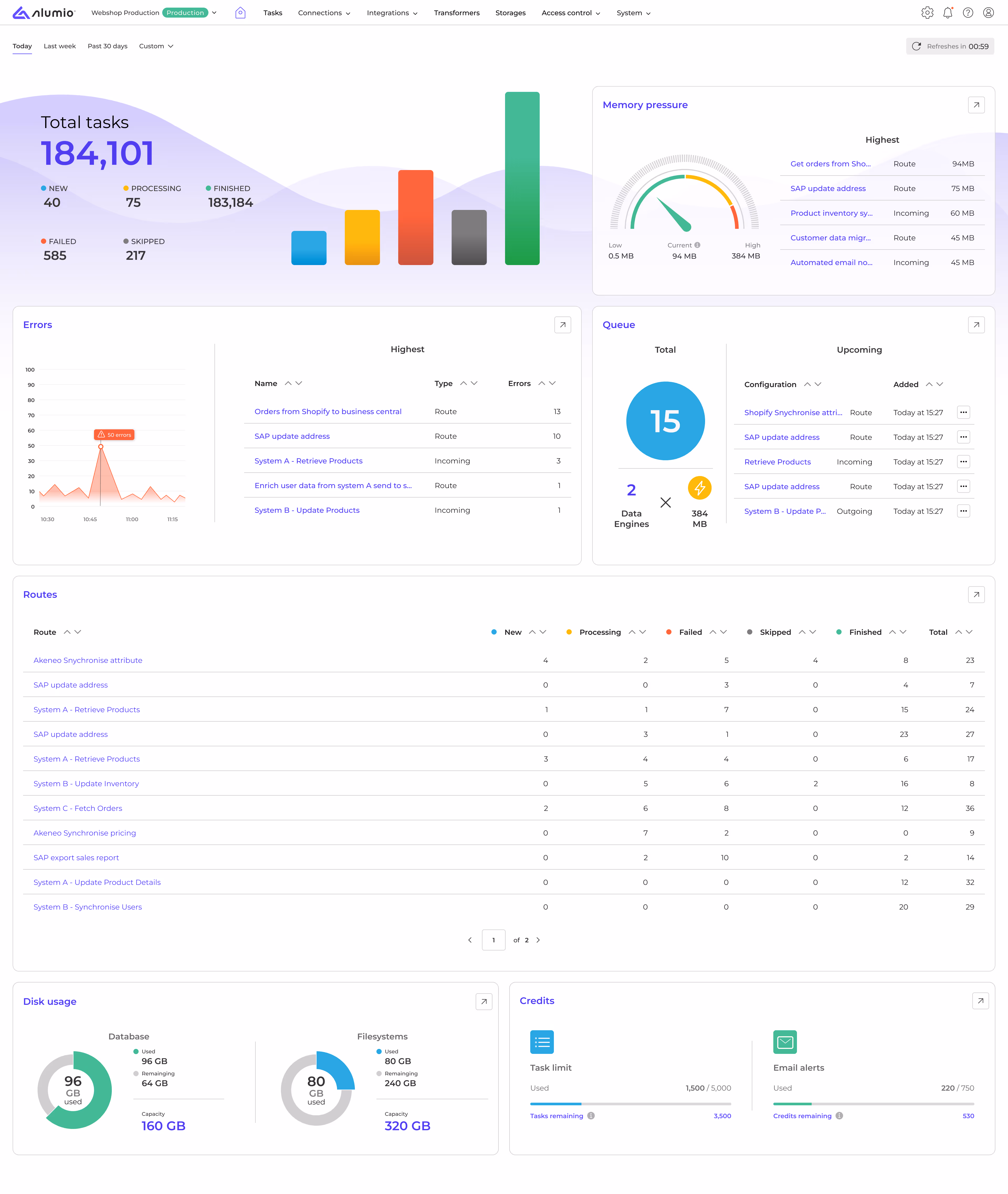The height and width of the screenshot is (1194, 1008).
Task: Open the Transformers menu item
Action: (x=456, y=13)
